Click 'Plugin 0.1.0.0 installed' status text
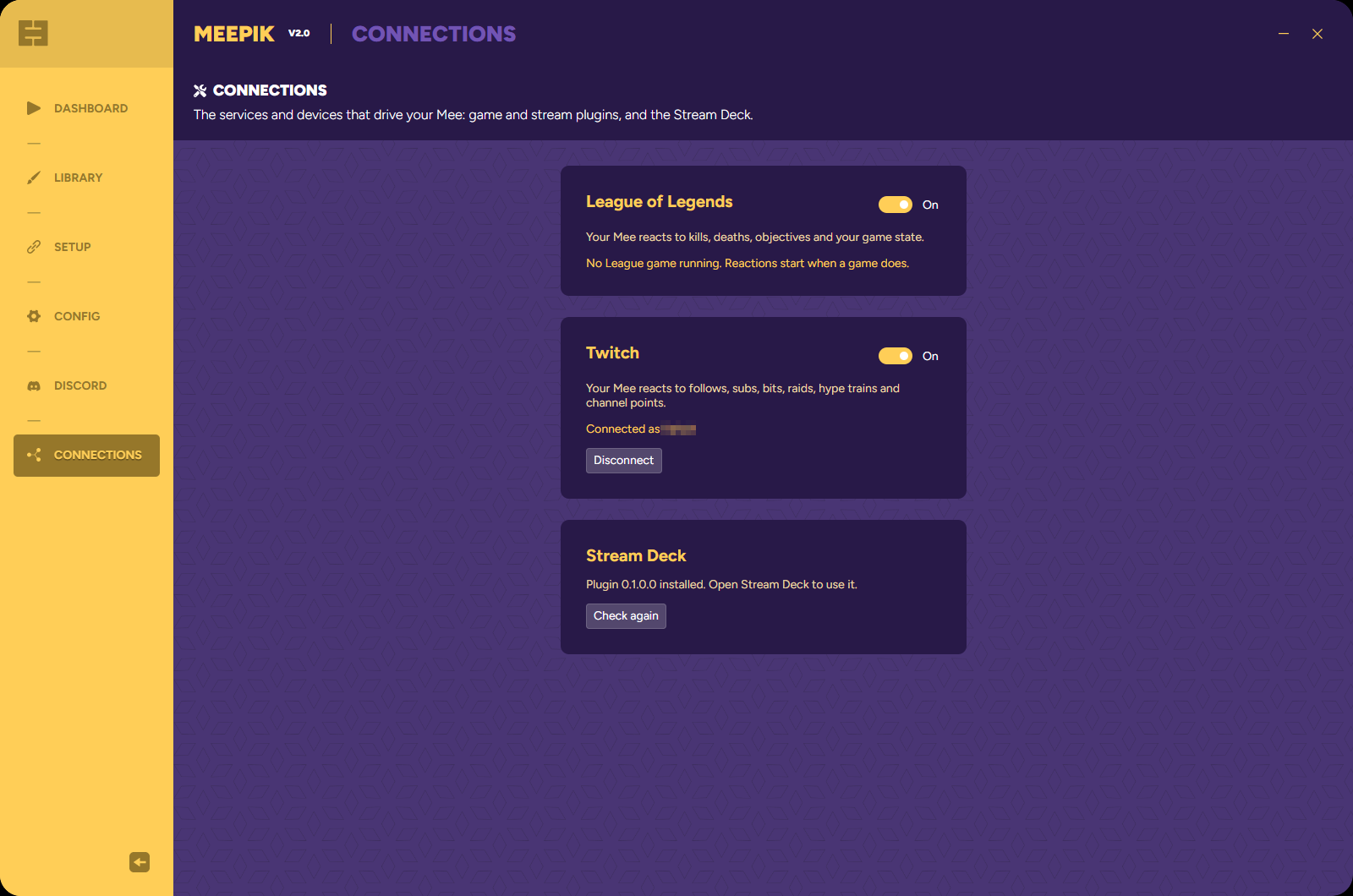The height and width of the screenshot is (896, 1353). (x=721, y=585)
